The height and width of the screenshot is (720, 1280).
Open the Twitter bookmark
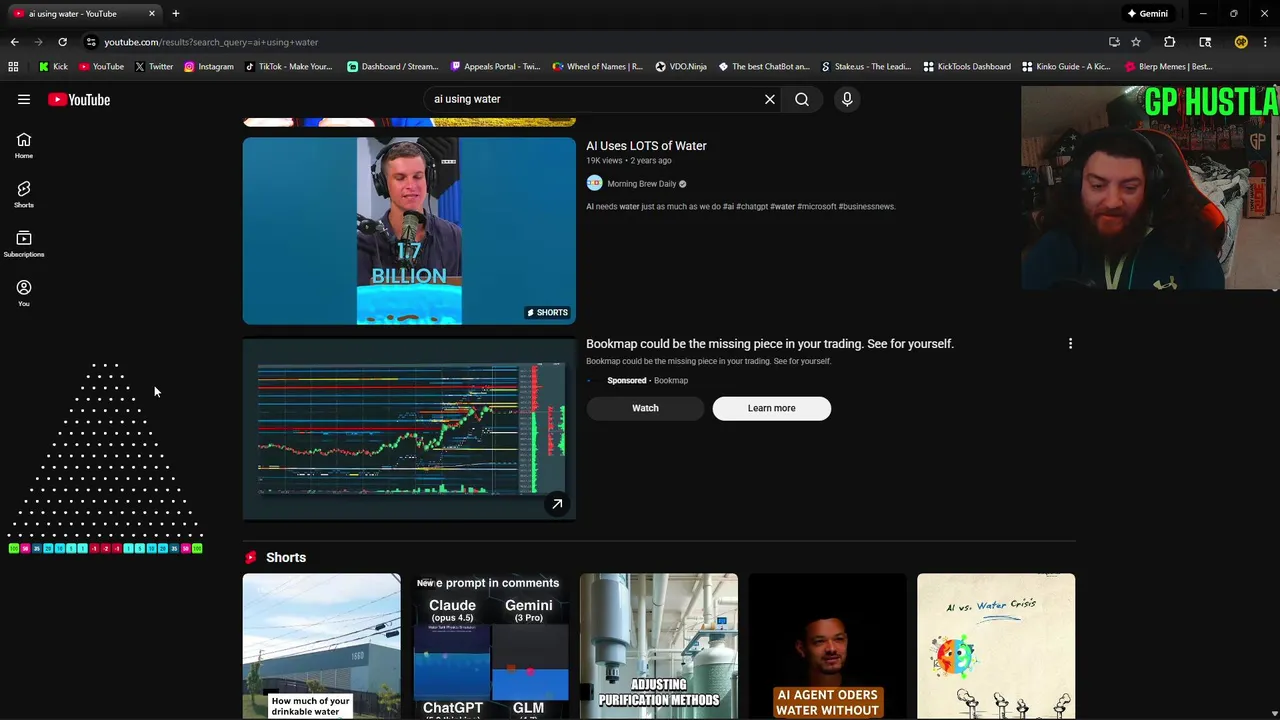pos(154,67)
